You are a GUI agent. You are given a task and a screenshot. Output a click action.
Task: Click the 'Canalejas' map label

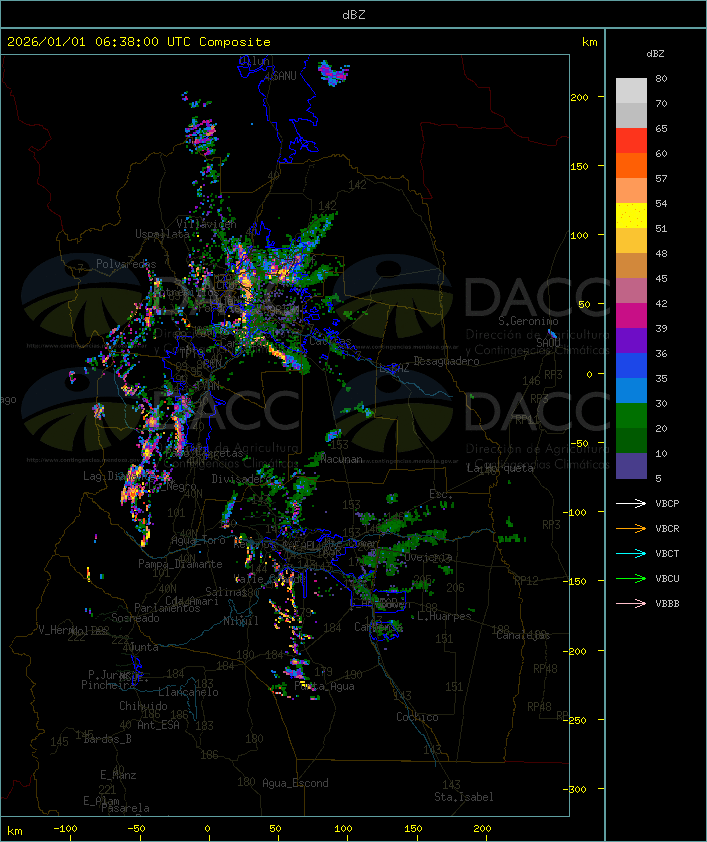click(523, 635)
